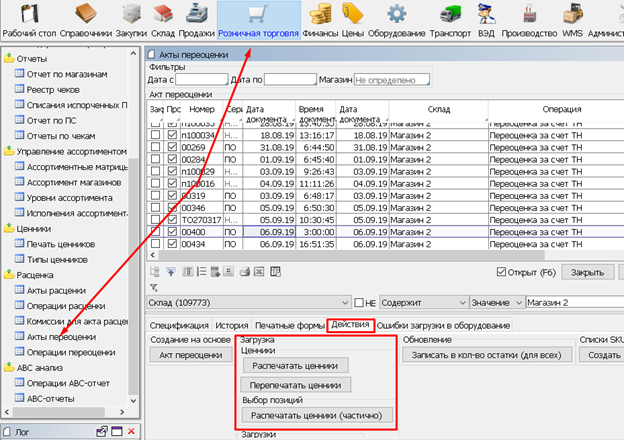Select Акты переоценки in the left tree
624x440 pixels.
62,337
